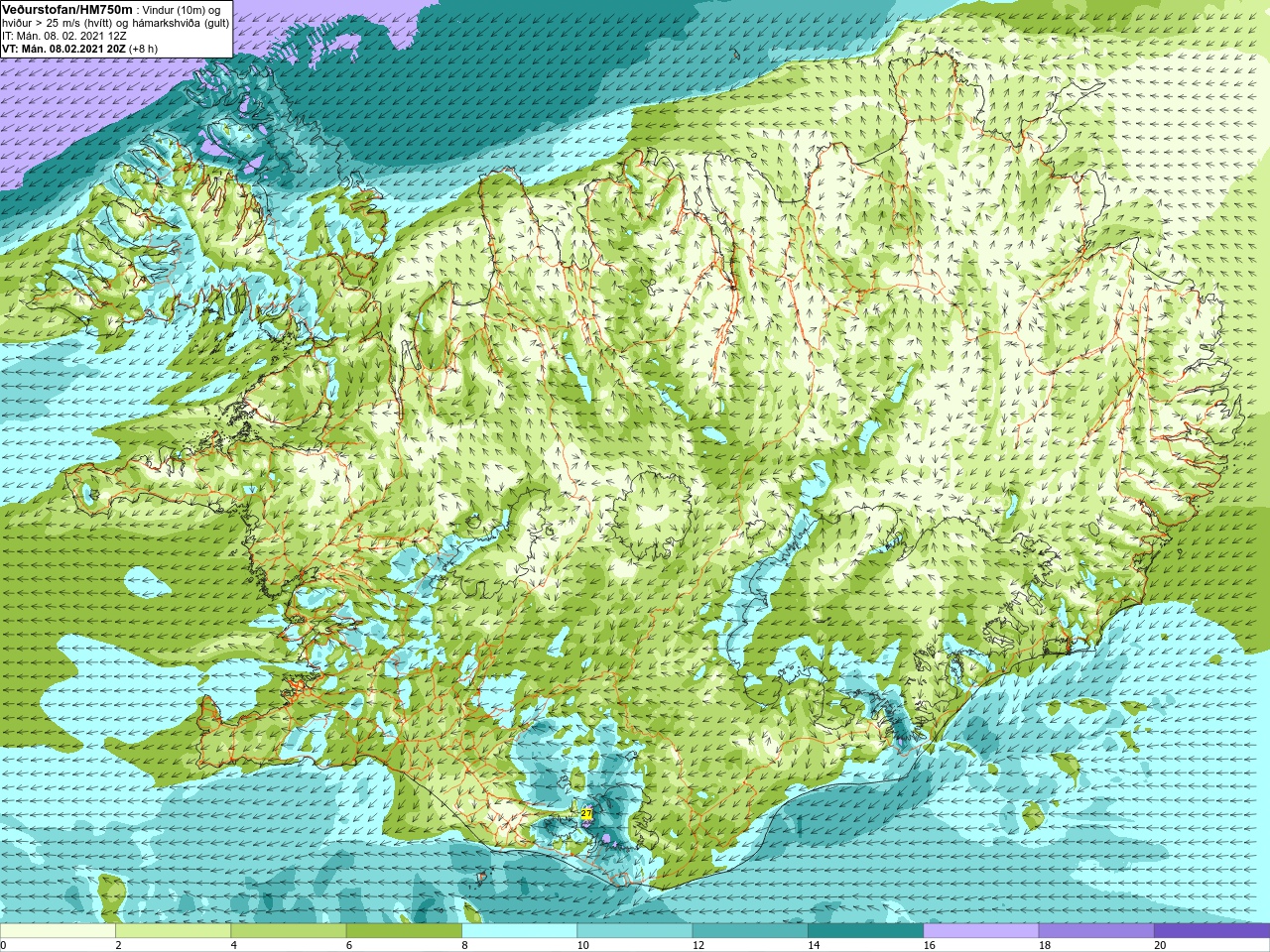This screenshot has height=952, width=1270.
Task: Select the 4–6 m/s green legend swatch
Action: (x=288, y=931)
